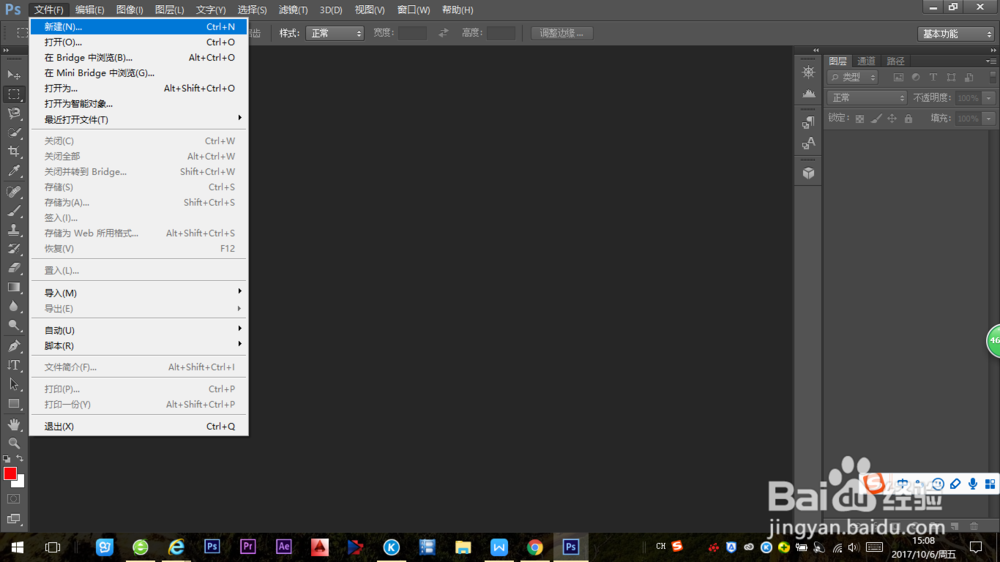The image size is (1000, 562).
Task: Select the Clone Stamp tool
Action: [13, 230]
